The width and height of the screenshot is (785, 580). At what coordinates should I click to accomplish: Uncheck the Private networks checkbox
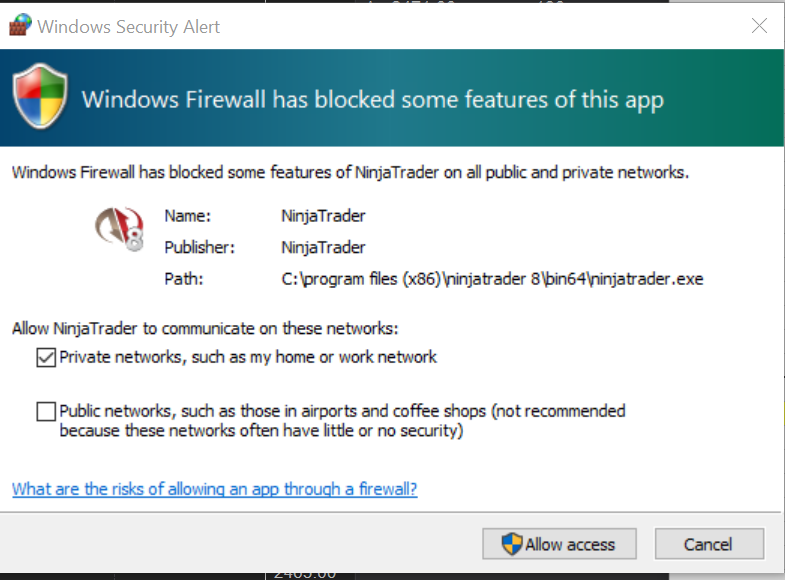46,357
